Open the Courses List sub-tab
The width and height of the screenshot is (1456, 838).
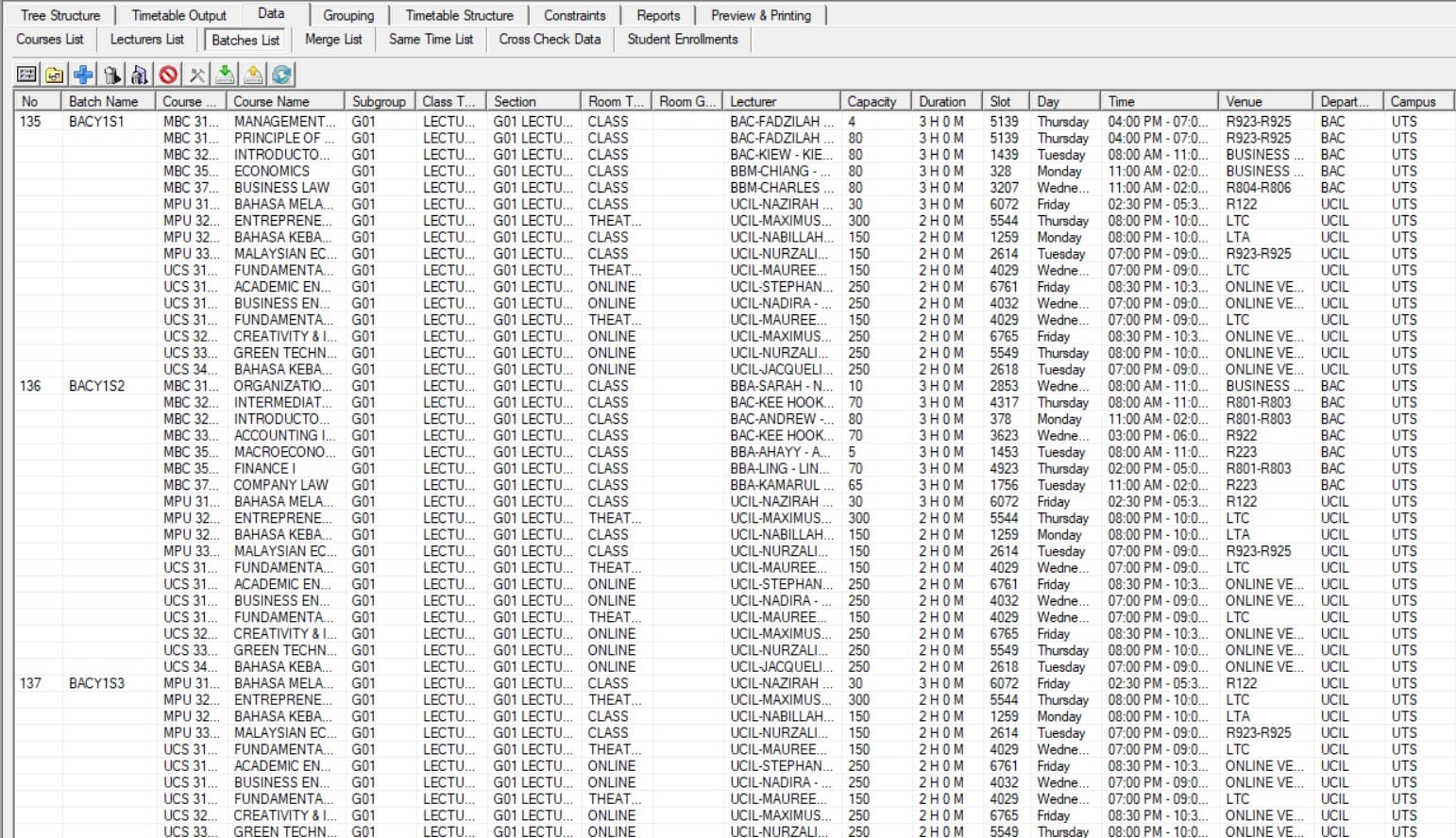tap(50, 40)
